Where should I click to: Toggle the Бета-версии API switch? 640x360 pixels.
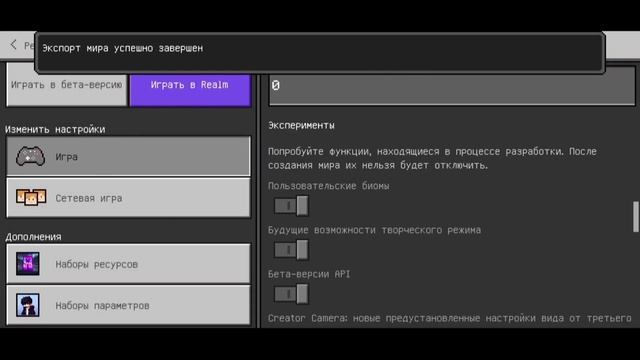(291, 294)
